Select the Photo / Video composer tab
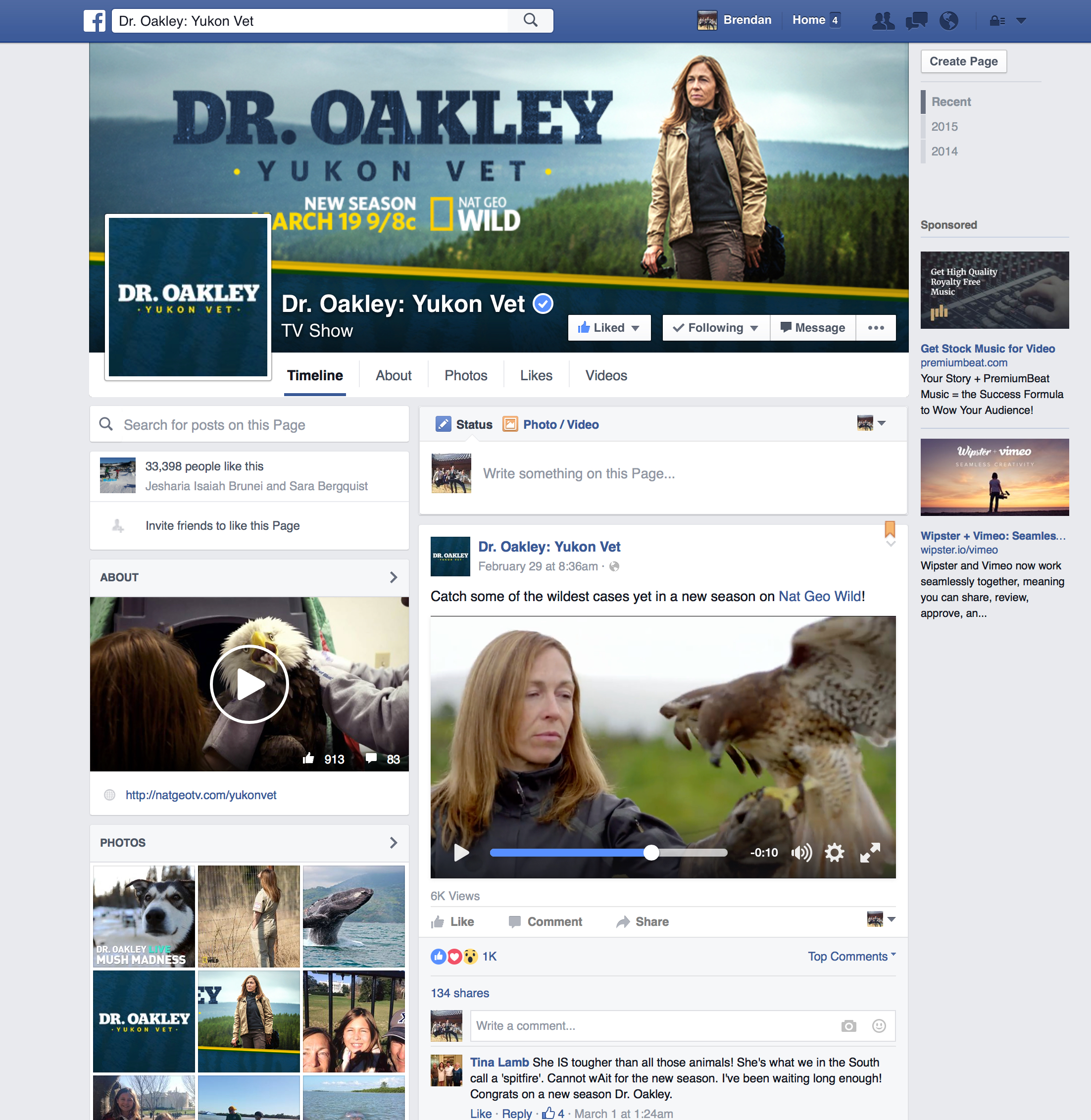 tap(550, 424)
